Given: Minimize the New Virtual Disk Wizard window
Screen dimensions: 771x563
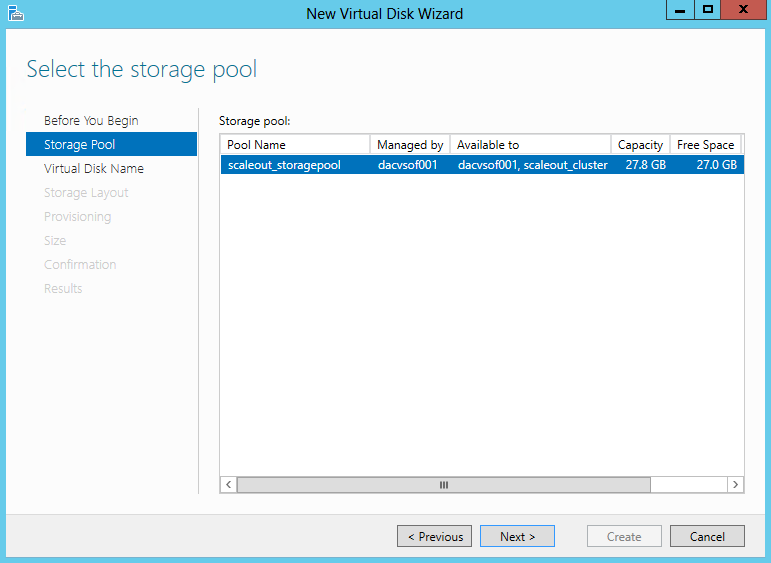Looking at the screenshot, I should 680,10.
